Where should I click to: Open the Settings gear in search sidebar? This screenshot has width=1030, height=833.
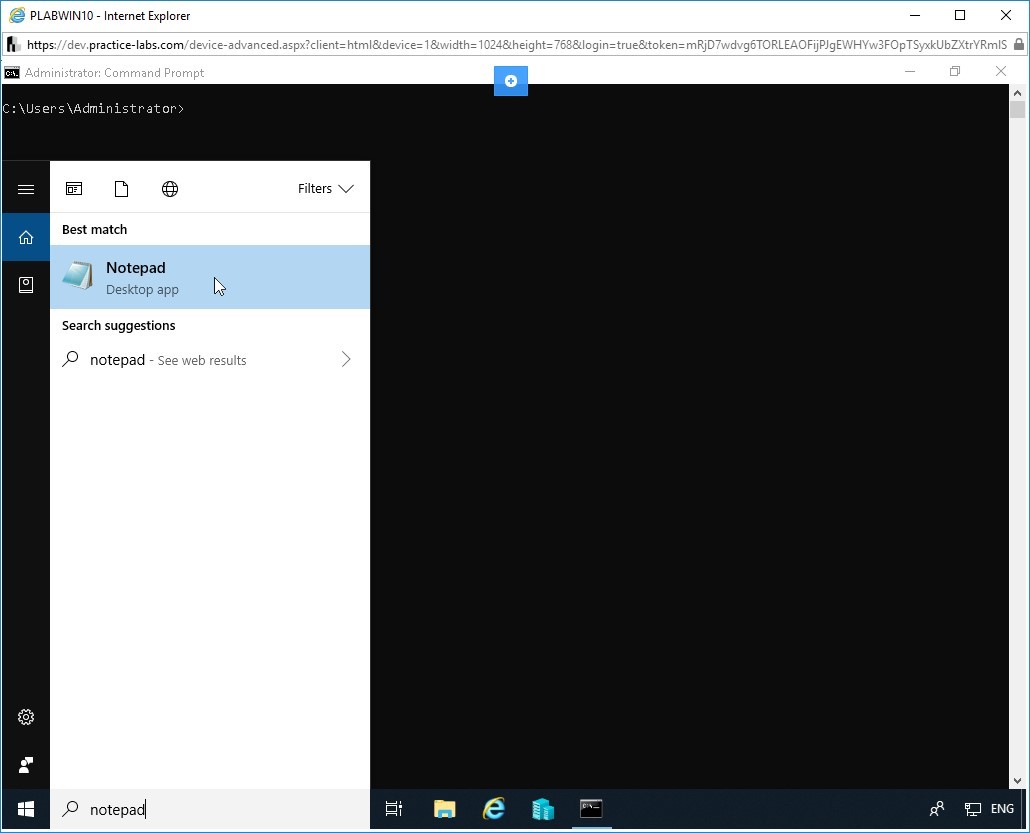(26, 717)
